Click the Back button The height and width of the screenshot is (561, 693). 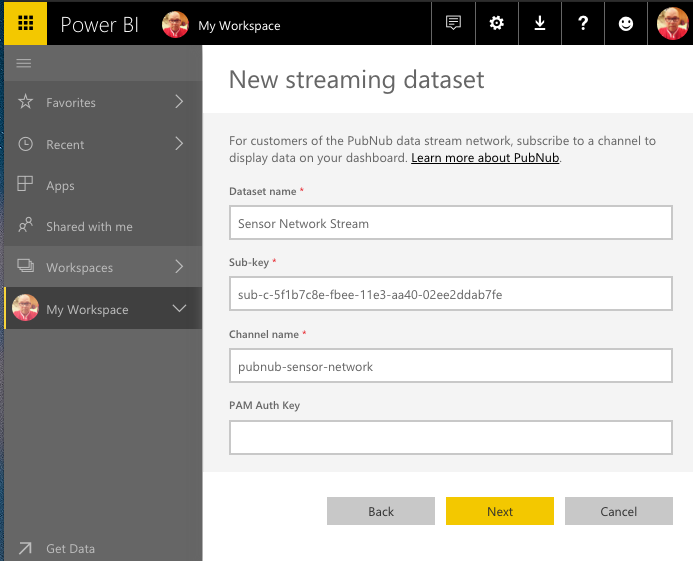[x=381, y=511]
